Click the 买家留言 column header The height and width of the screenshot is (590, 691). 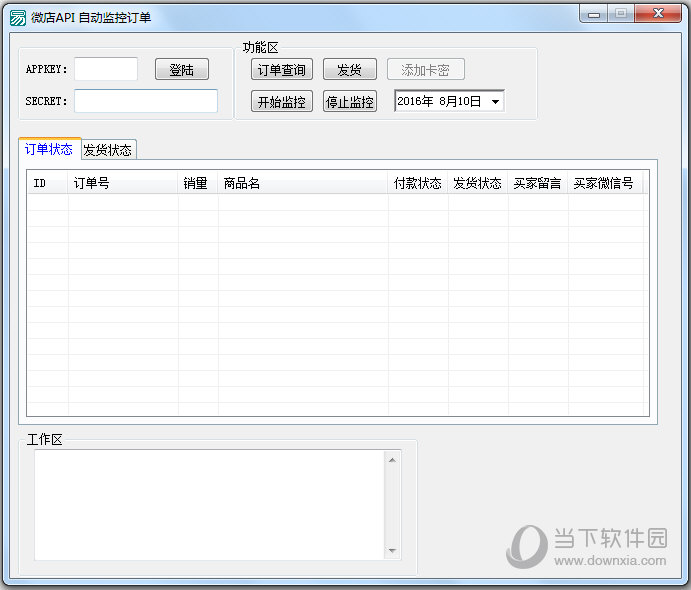tap(538, 183)
